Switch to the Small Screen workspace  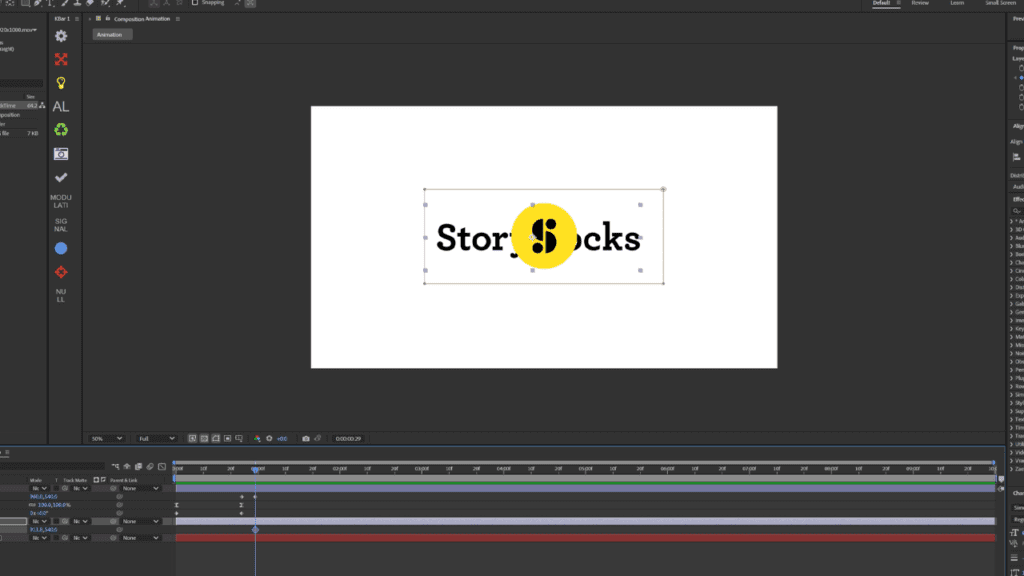(1000, 3)
